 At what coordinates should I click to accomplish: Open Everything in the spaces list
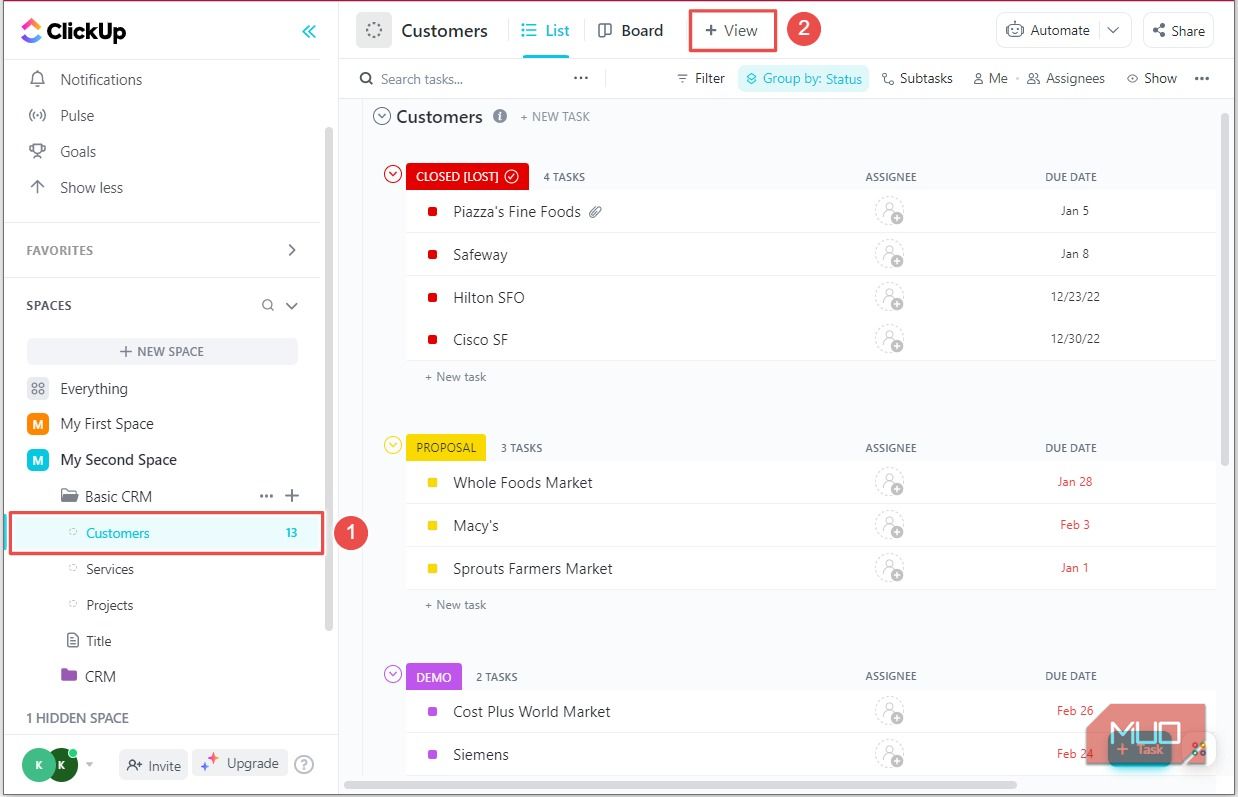[94, 388]
